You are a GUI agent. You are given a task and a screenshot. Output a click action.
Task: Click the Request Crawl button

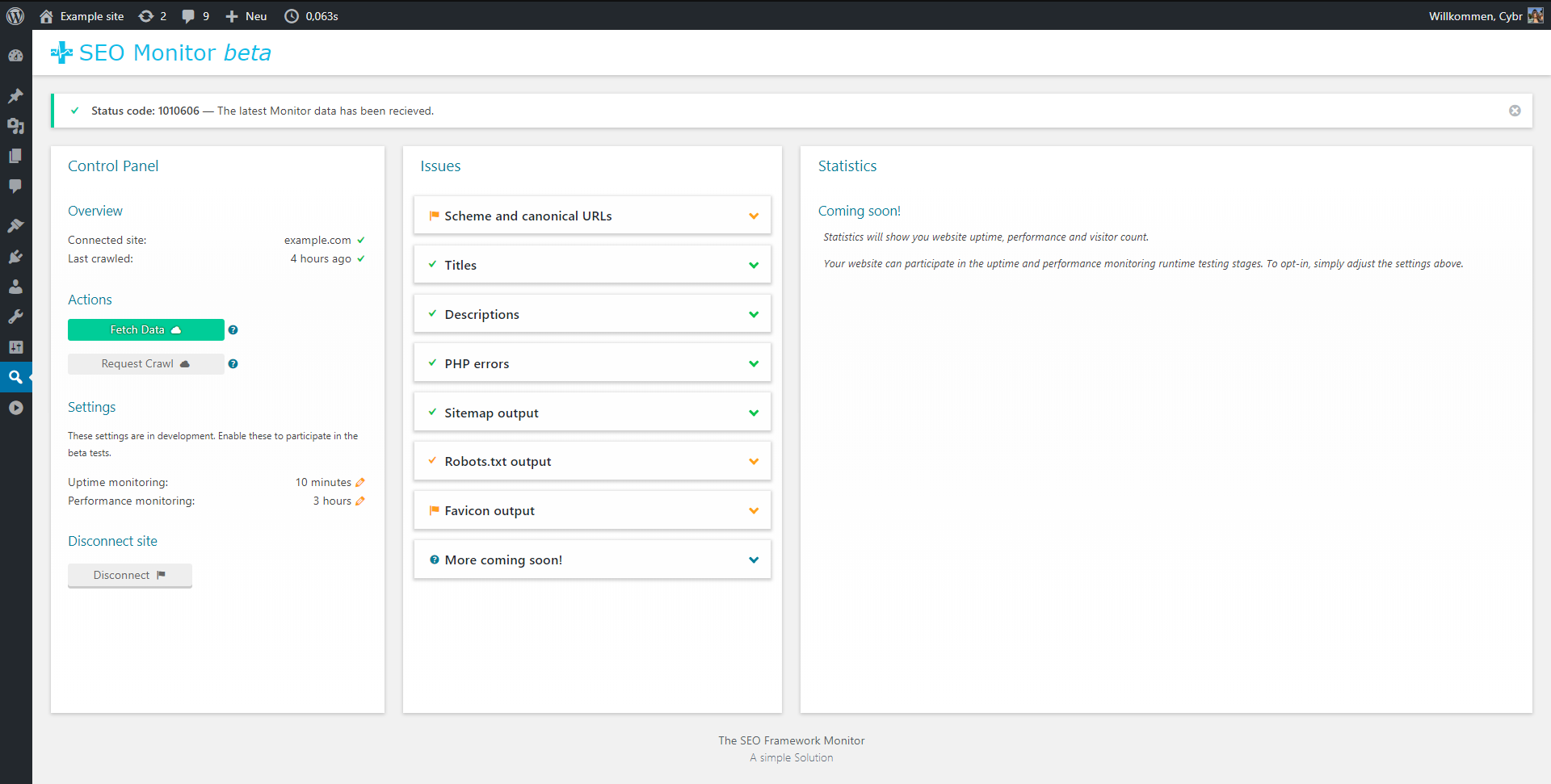coord(146,364)
